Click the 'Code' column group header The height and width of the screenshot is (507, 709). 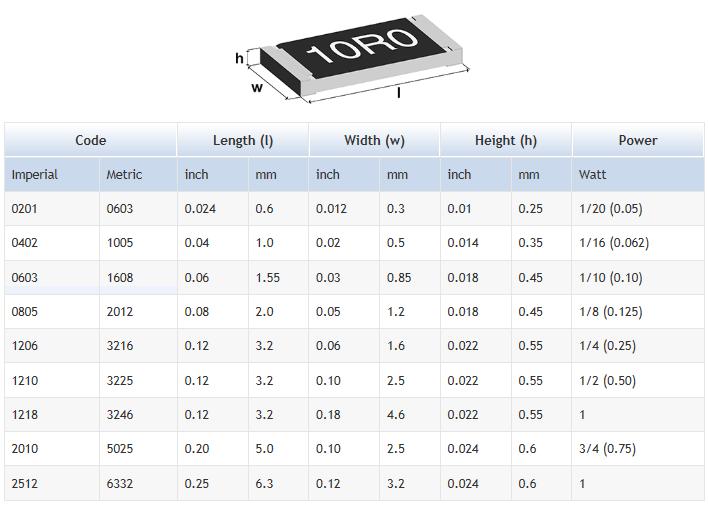point(90,140)
